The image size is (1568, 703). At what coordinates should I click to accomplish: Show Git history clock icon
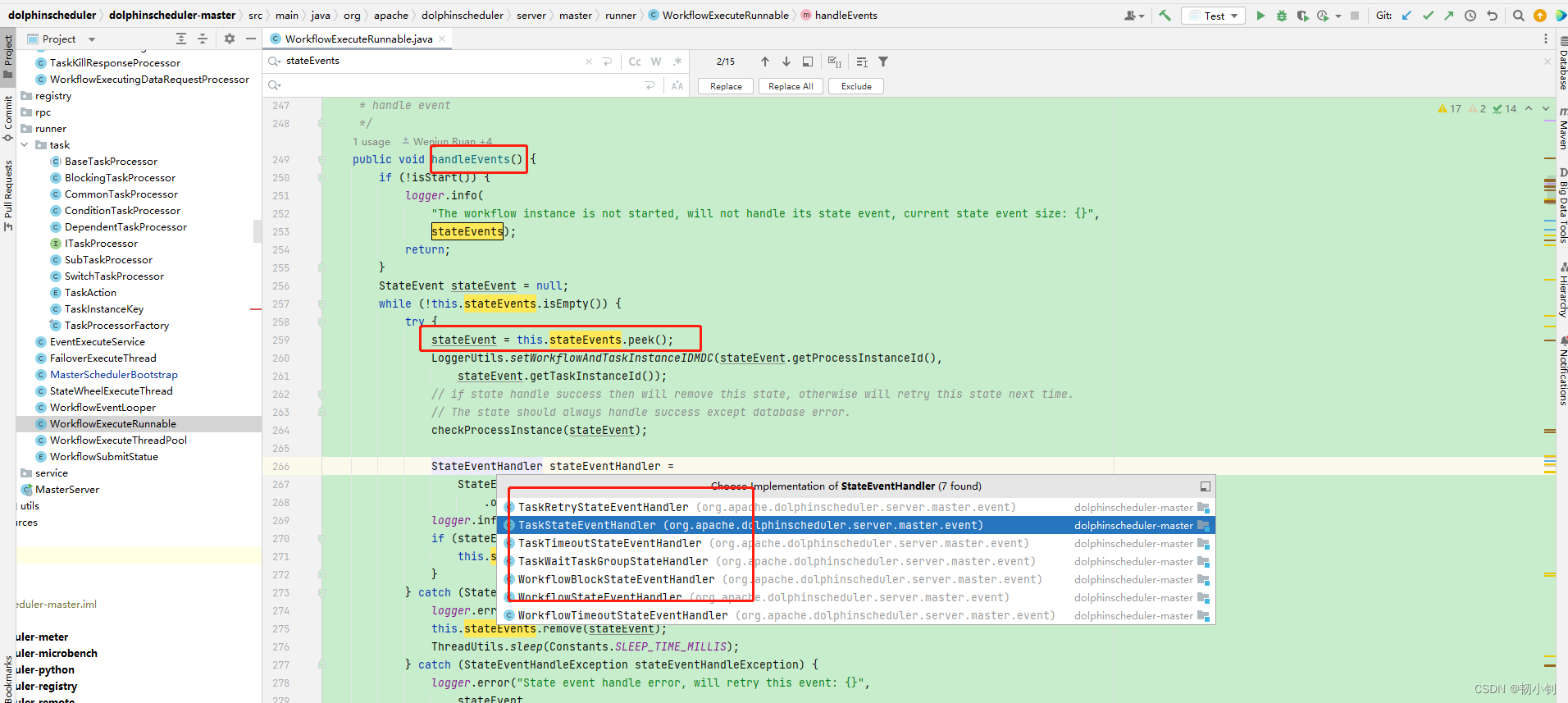[x=1470, y=16]
